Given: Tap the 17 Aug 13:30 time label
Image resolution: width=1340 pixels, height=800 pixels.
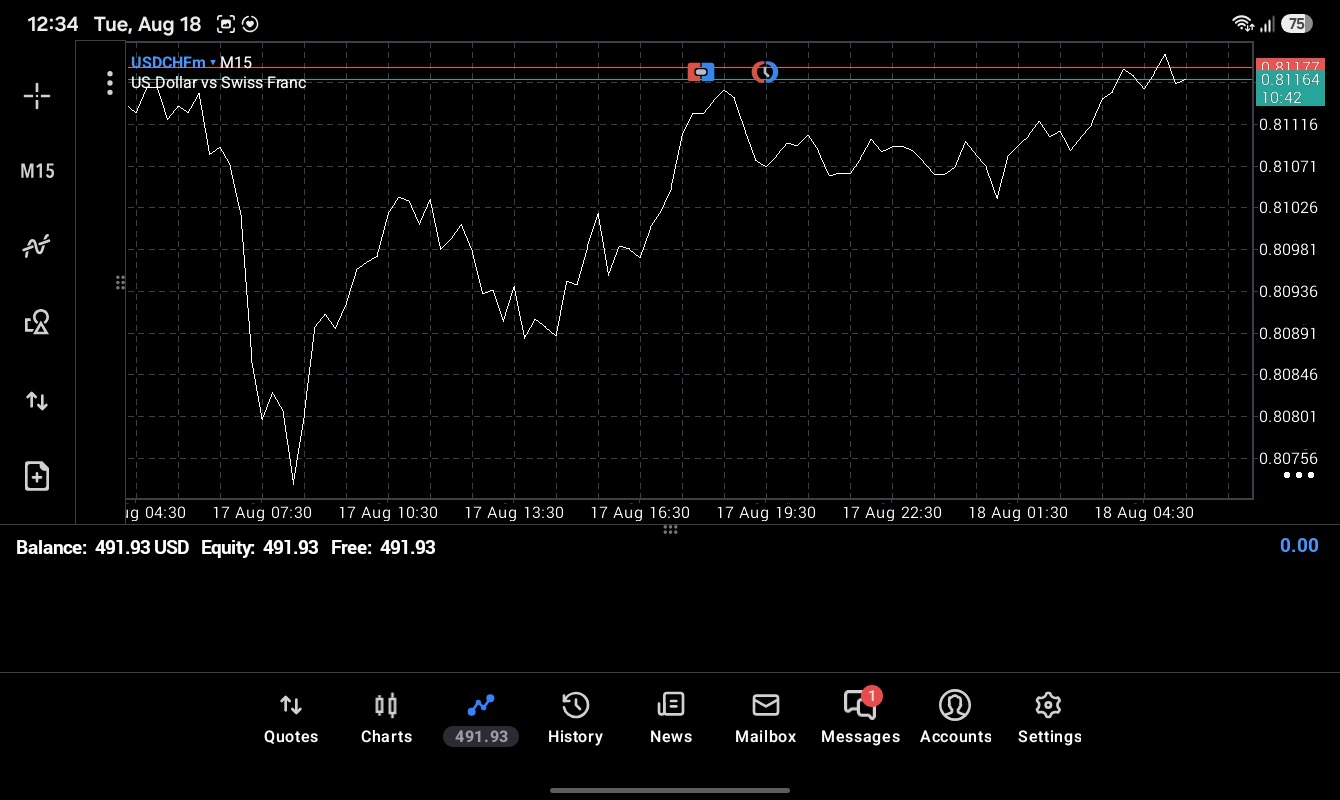Looking at the screenshot, I should pyautogui.click(x=514, y=512).
